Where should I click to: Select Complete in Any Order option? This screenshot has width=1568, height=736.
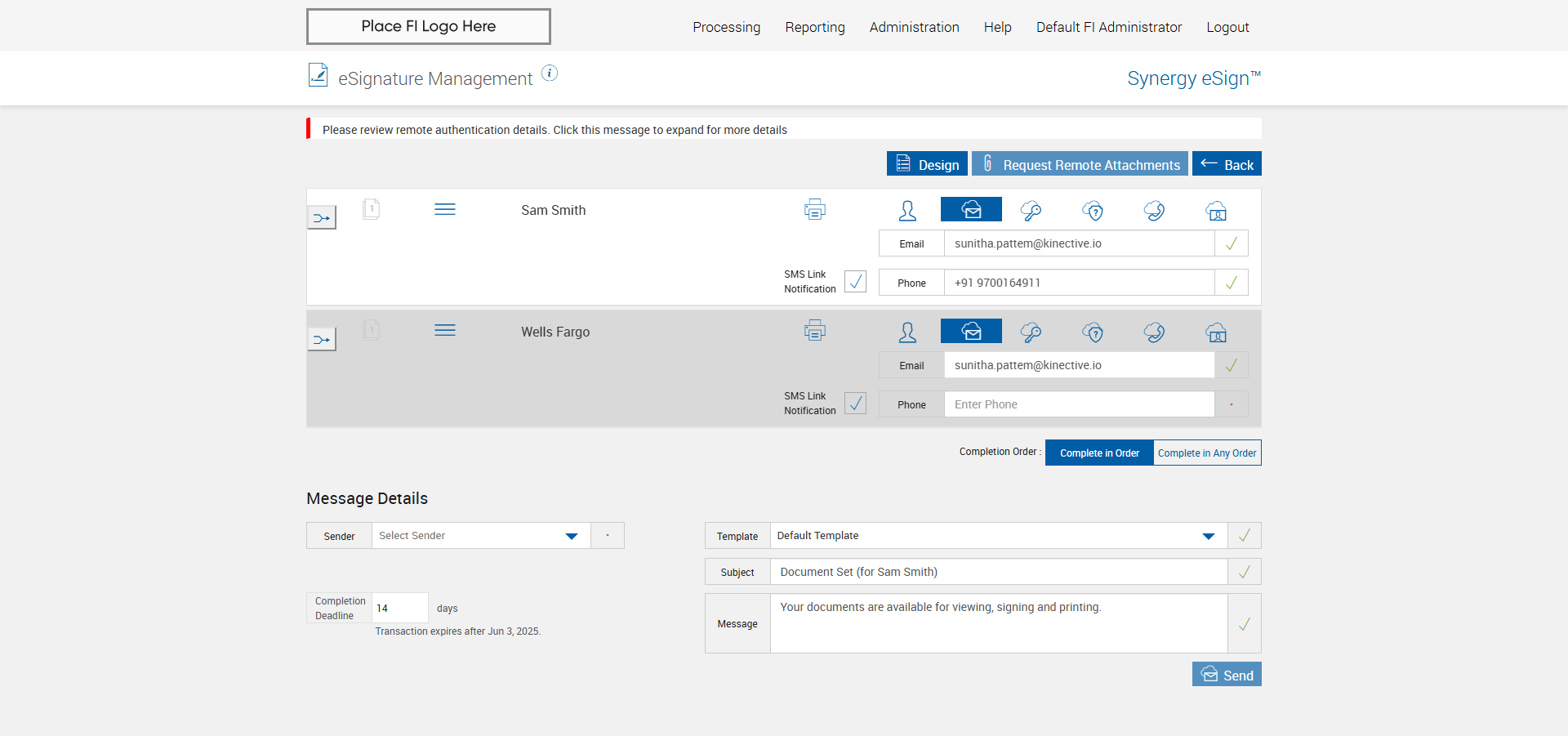1206,453
